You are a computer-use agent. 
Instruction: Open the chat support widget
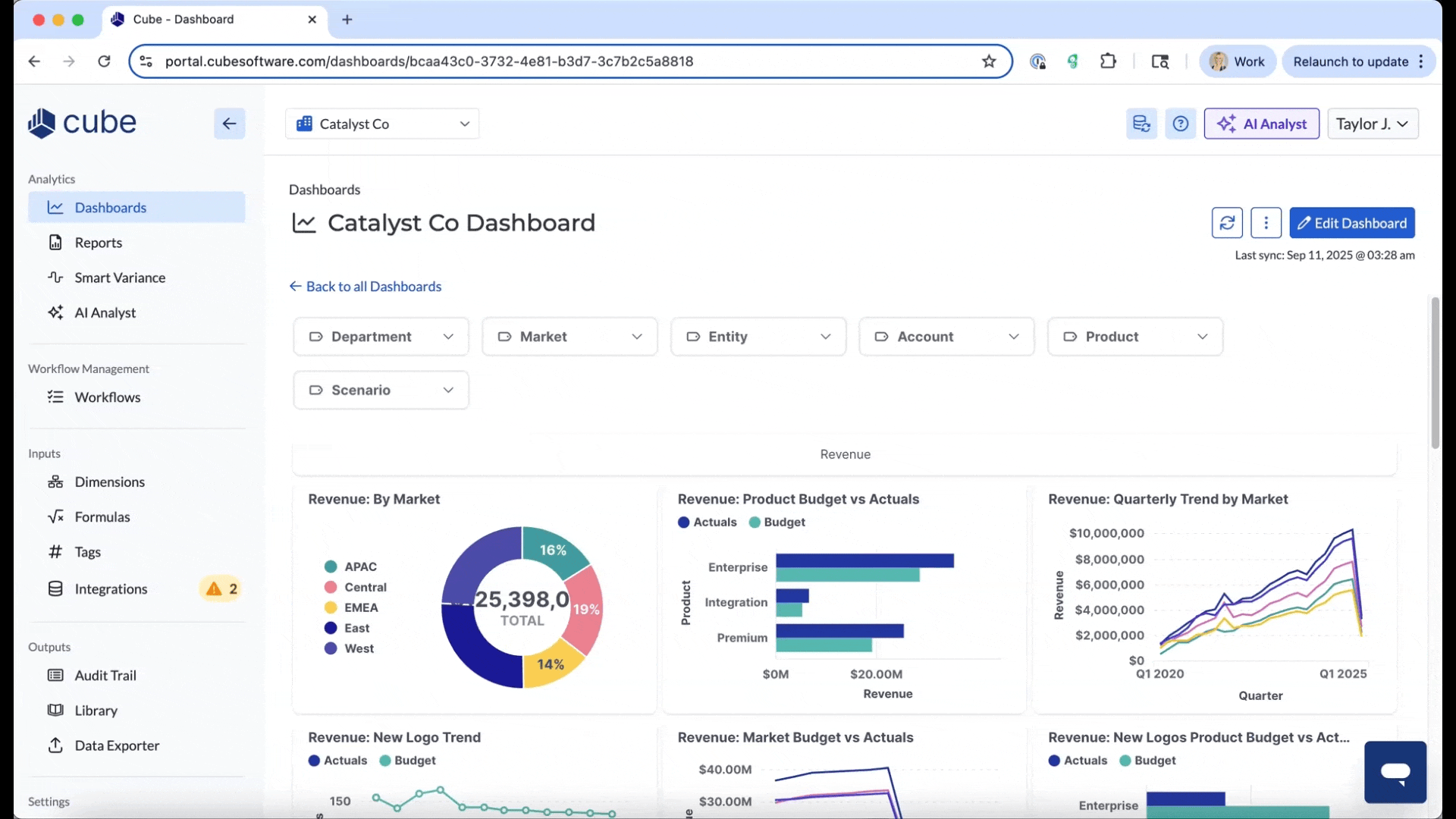pyautogui.click(x=1395, y=772)
